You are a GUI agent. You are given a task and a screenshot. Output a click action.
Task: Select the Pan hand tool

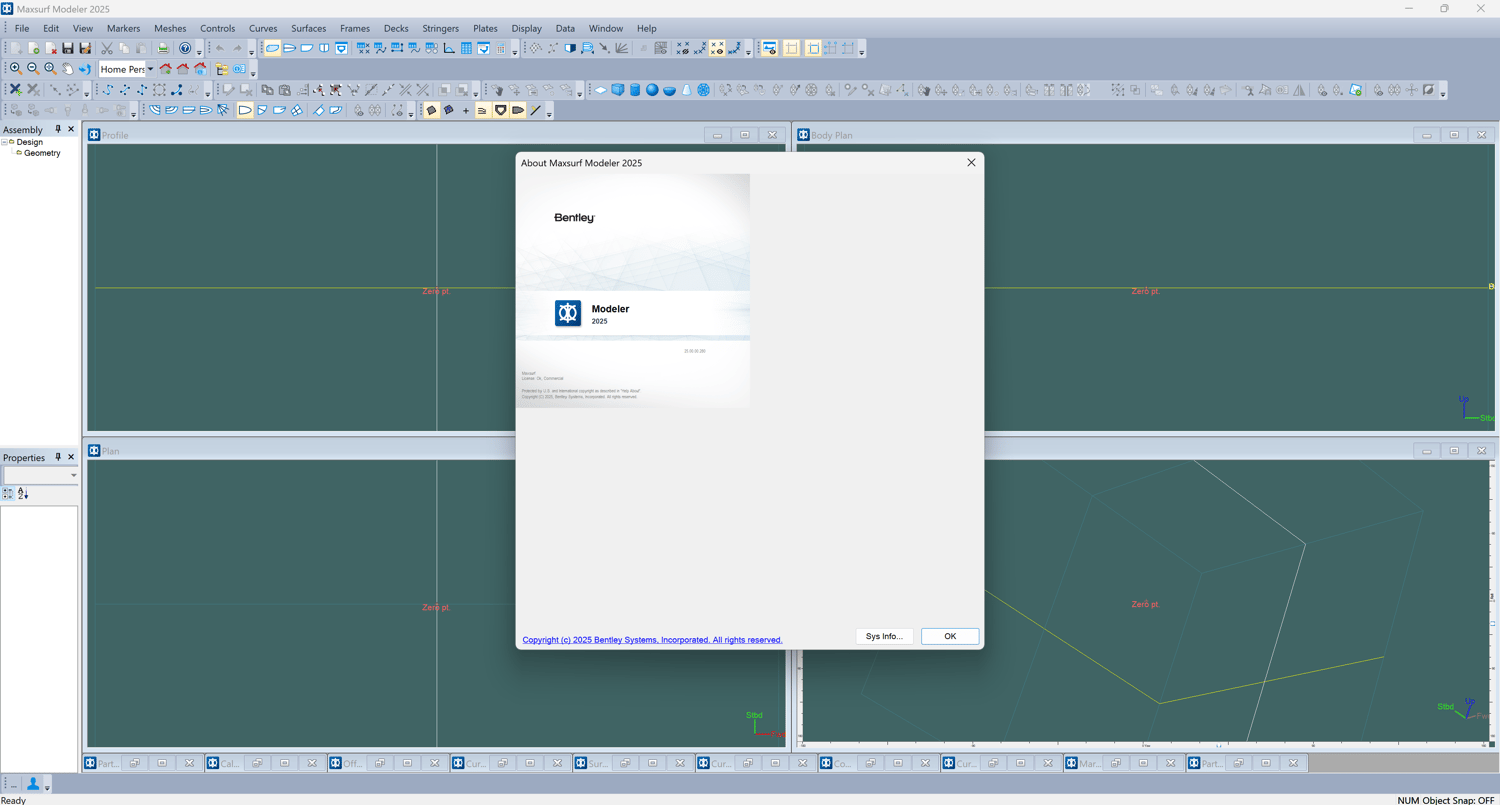[x=67, y=69]
